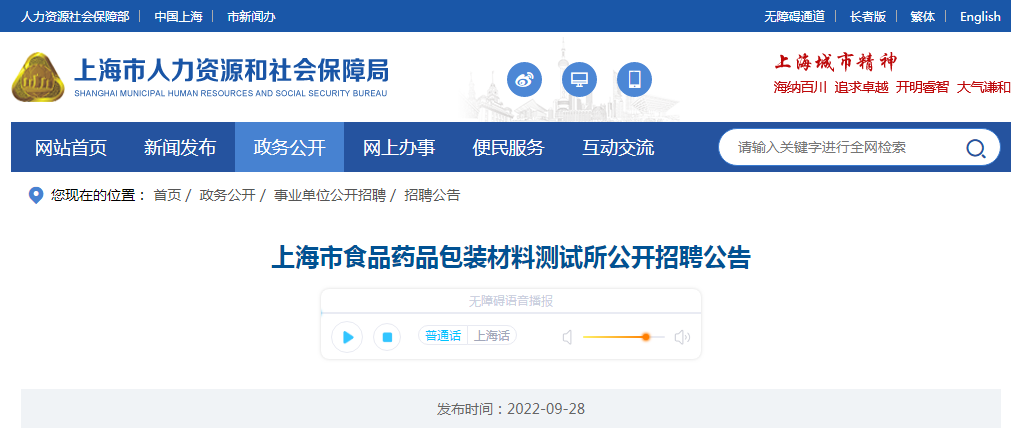Open 中国上海 top link
The height and width of the screenshot is (431, 1011).
tap(179, 17)
